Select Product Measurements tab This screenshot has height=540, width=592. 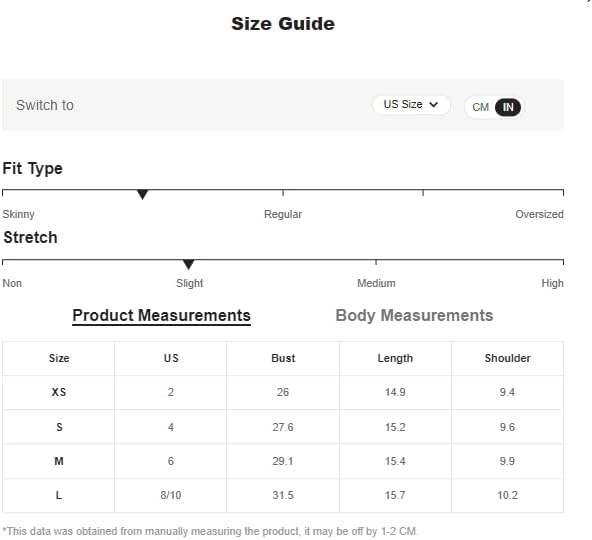[x=161, y=315]
